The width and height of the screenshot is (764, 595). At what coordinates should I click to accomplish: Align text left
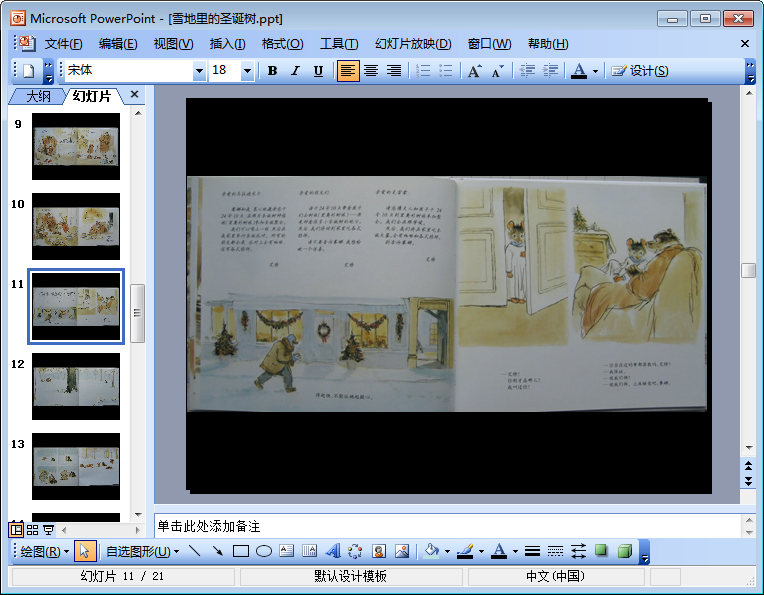[x=348, y=71]
